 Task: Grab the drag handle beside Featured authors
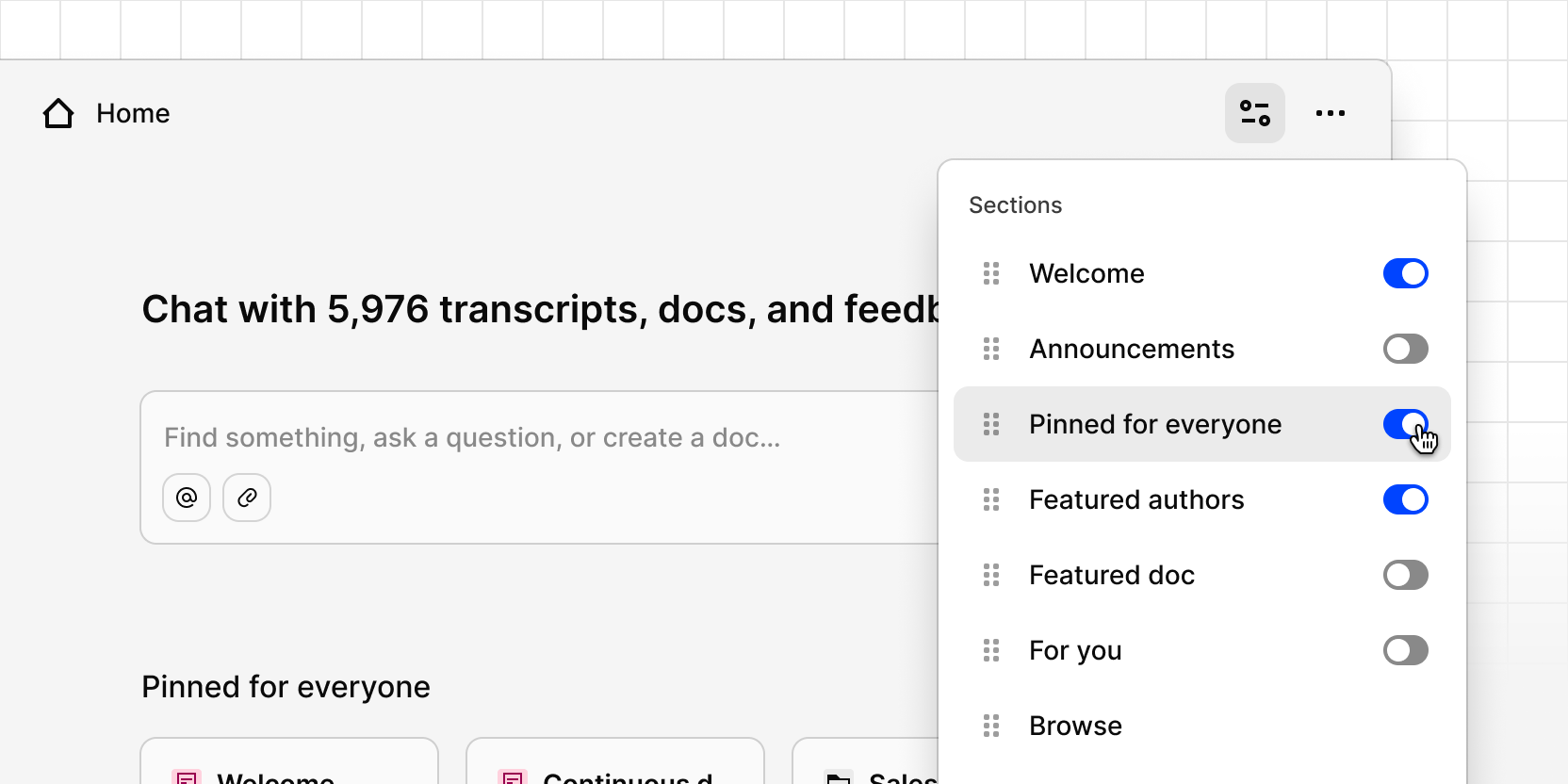(991, 499)
